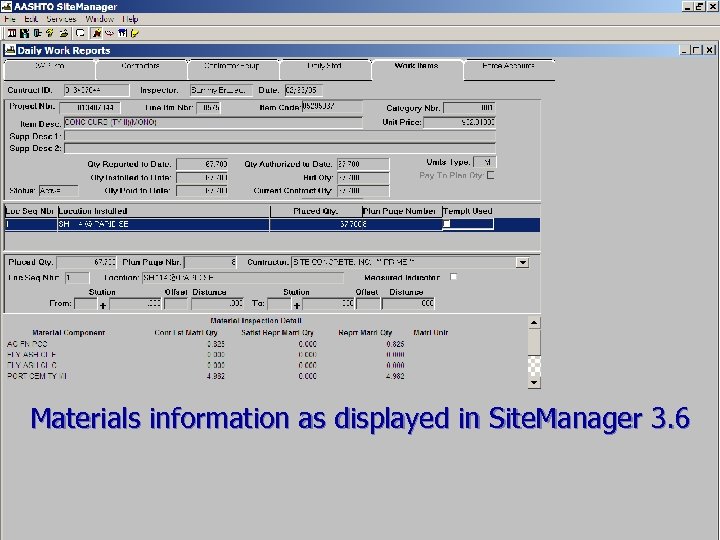Toggle the Templt Used checkbox in row 1
The height and width of the screenshot is (540, 720).
[446, 224]
